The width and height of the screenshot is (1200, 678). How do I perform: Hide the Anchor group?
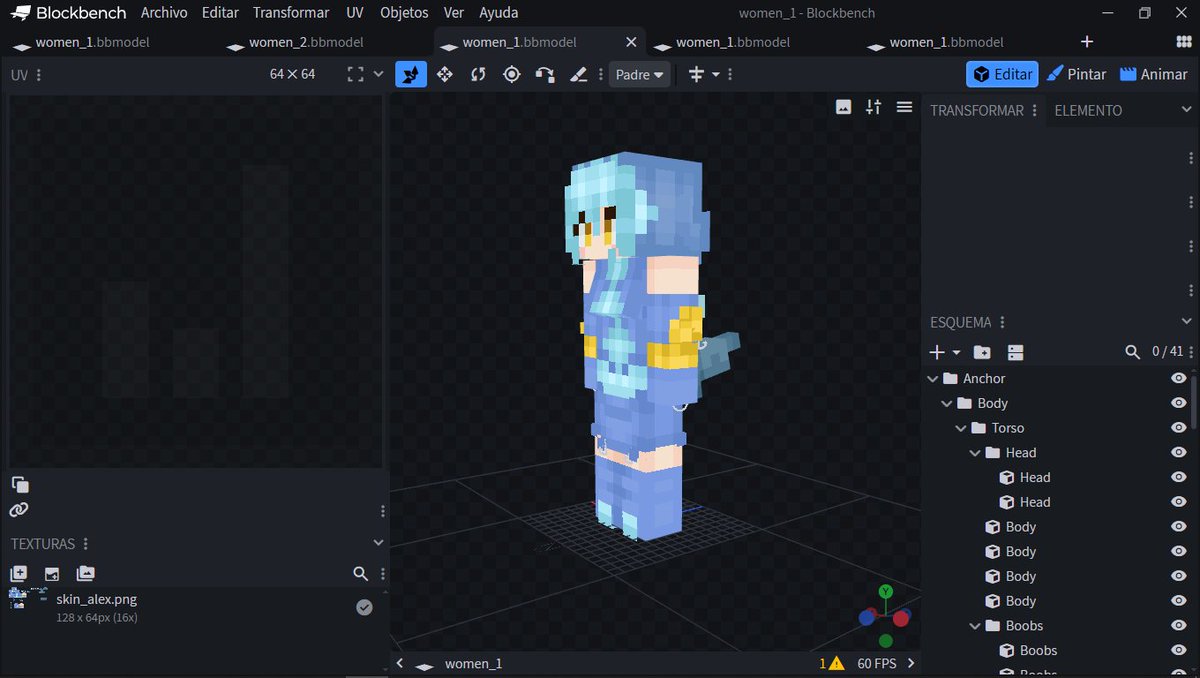coord(1178,378)
